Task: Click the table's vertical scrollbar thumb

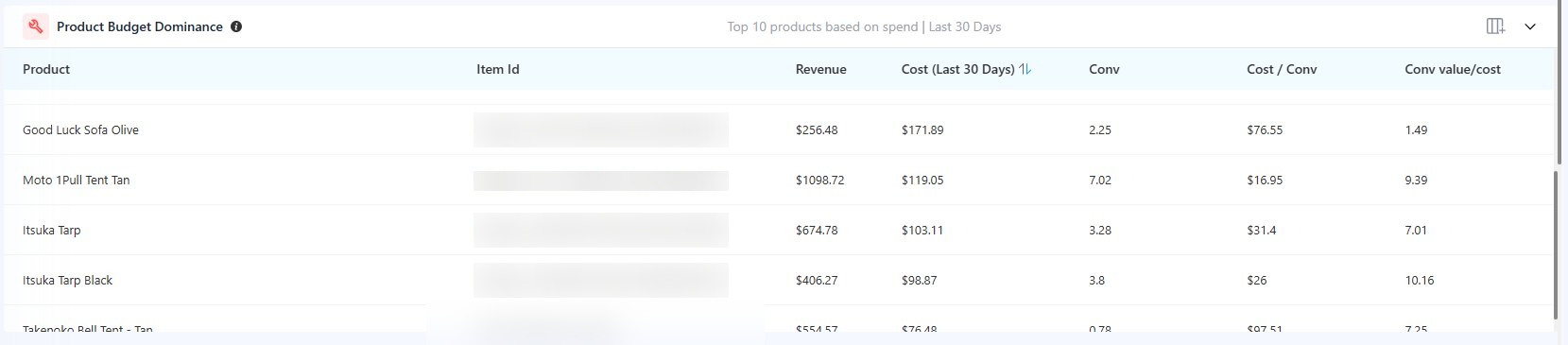Action: point(1557,244)
